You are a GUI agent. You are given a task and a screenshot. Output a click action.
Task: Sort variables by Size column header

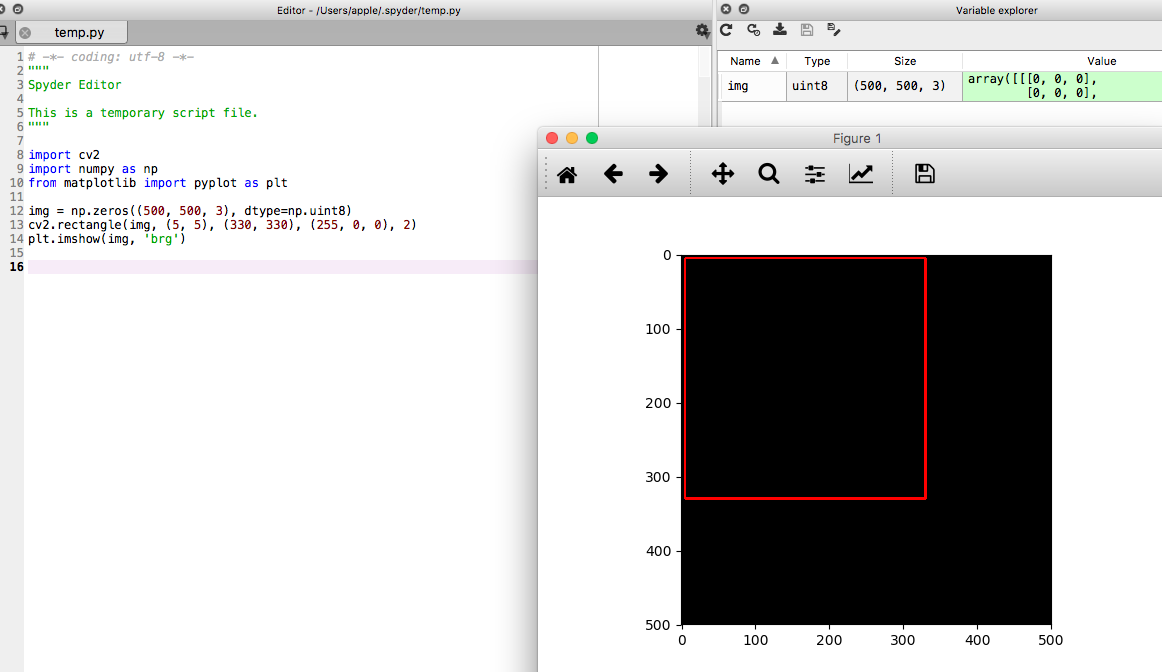(905, 61)
